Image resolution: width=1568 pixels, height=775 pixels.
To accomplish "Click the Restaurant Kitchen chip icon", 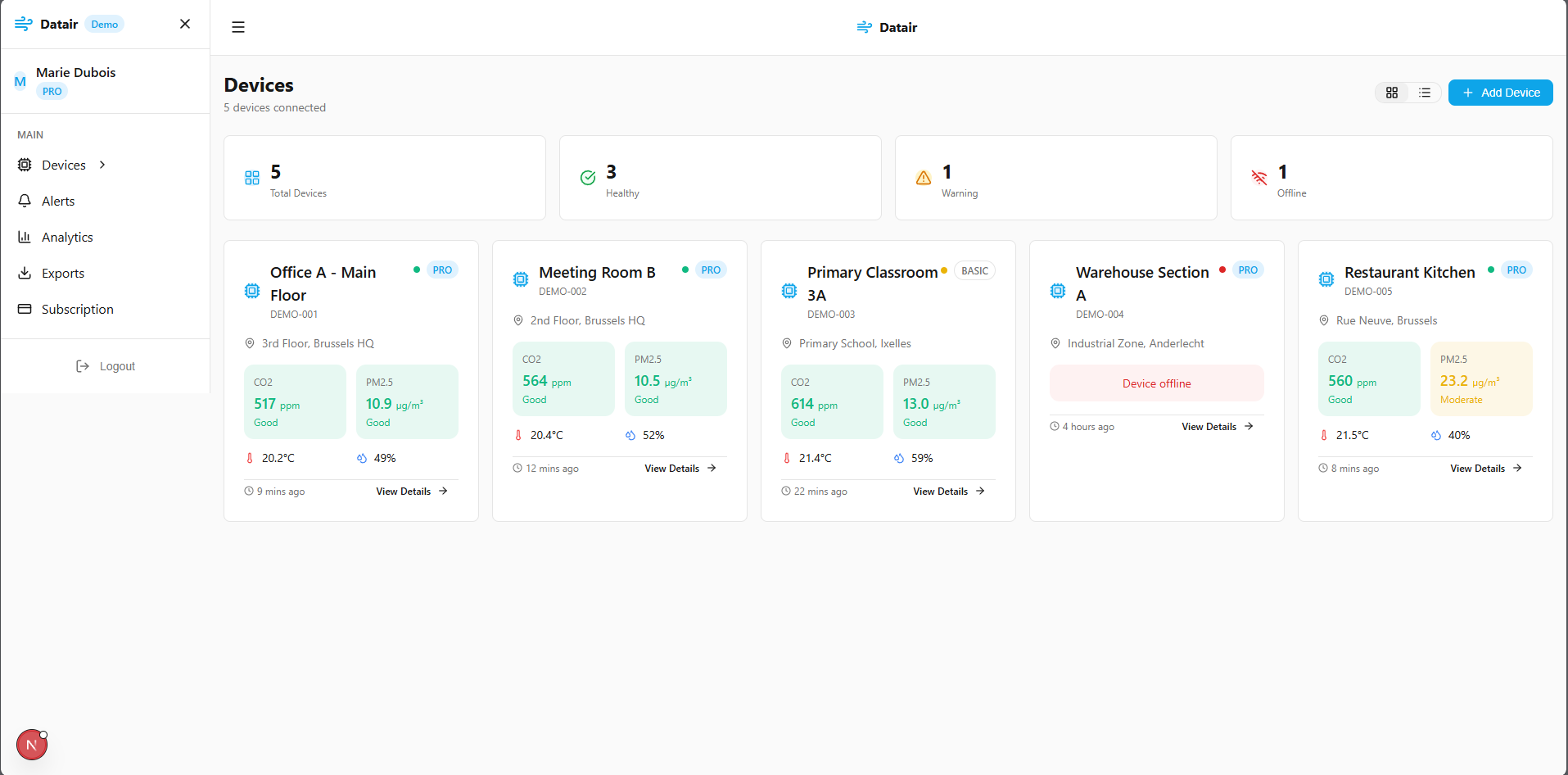I will (x=1326, y=279).
